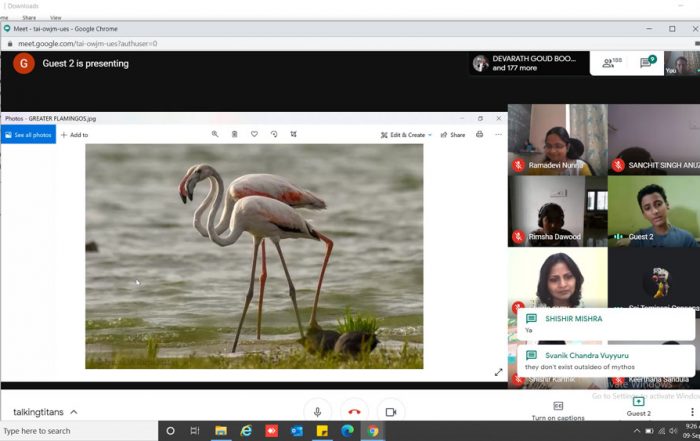Image resolution: width=700 pixels, height=441 pixels.
Task: Click the Windows search box
Action: 79,431
